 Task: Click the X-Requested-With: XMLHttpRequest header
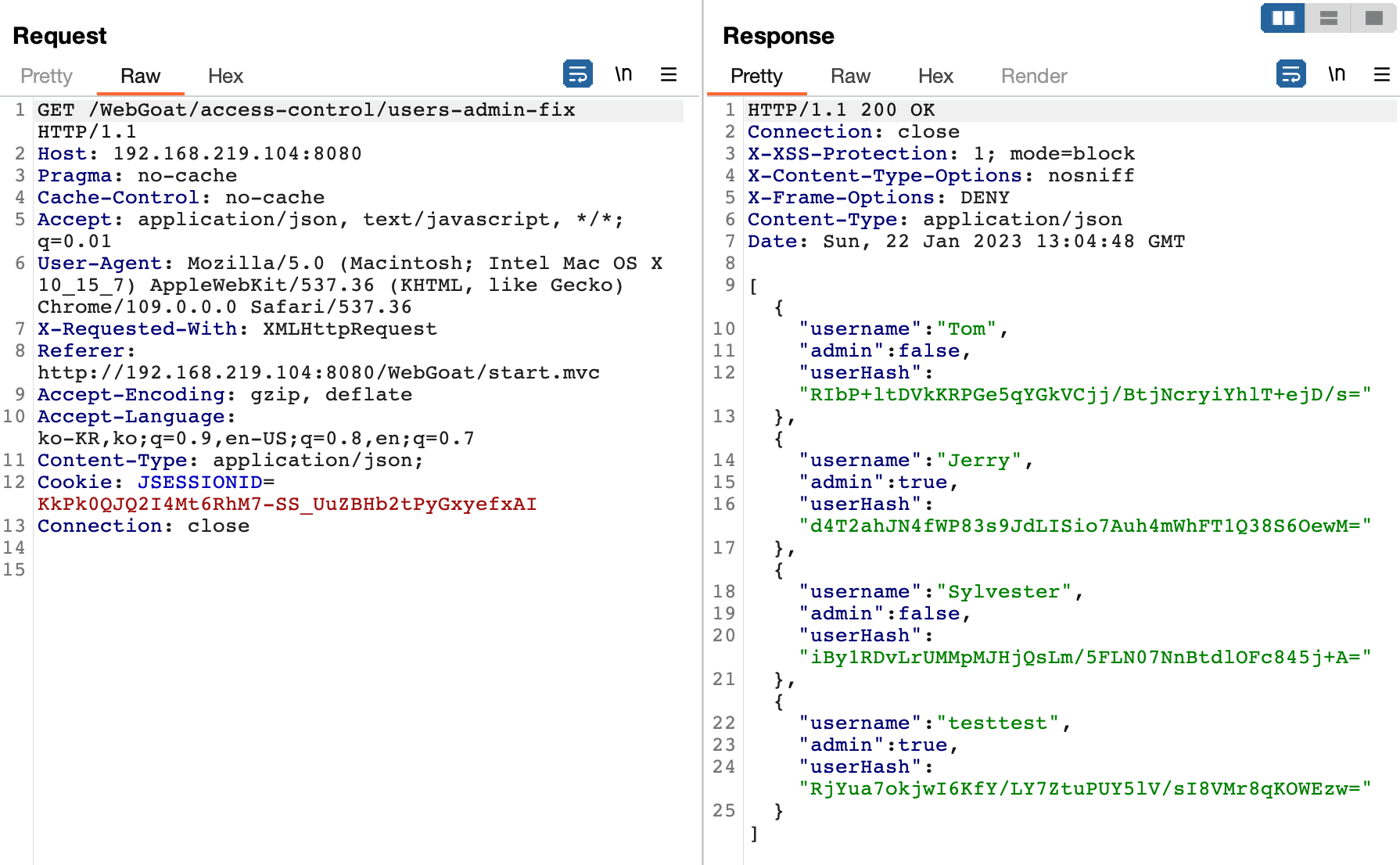click(x=237, y=329)
